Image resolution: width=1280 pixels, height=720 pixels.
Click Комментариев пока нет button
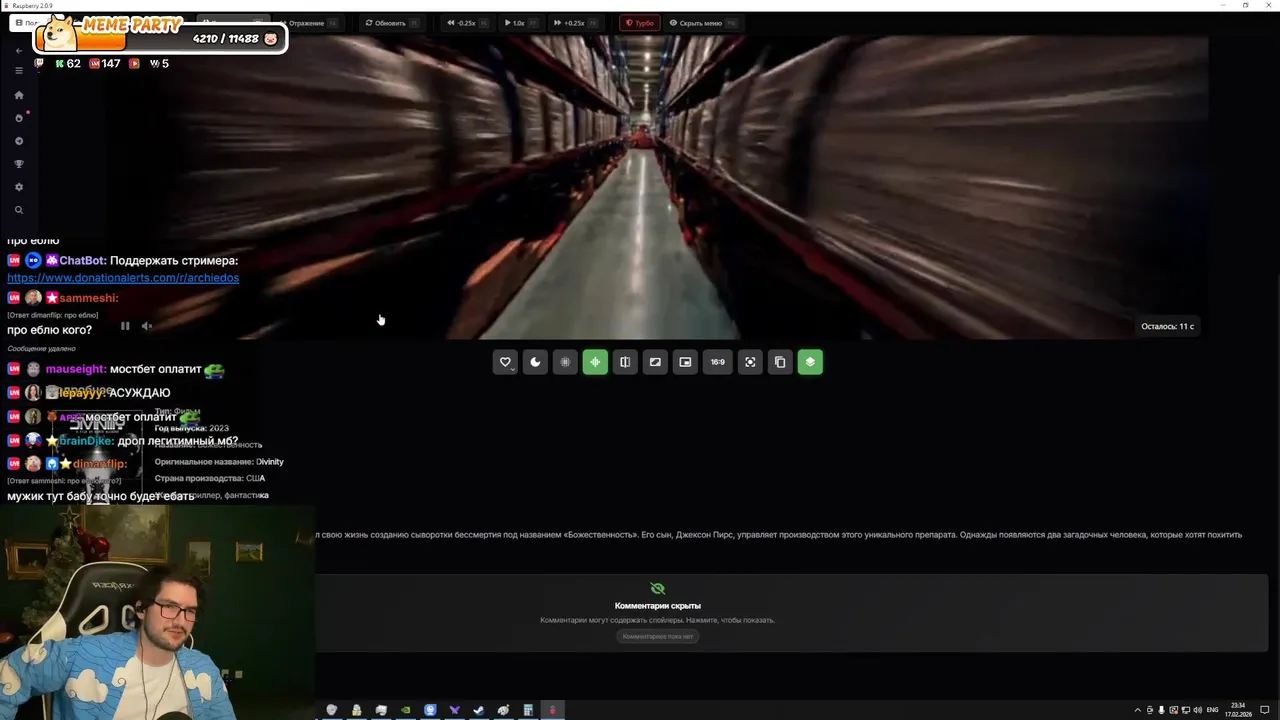point(657,636)
